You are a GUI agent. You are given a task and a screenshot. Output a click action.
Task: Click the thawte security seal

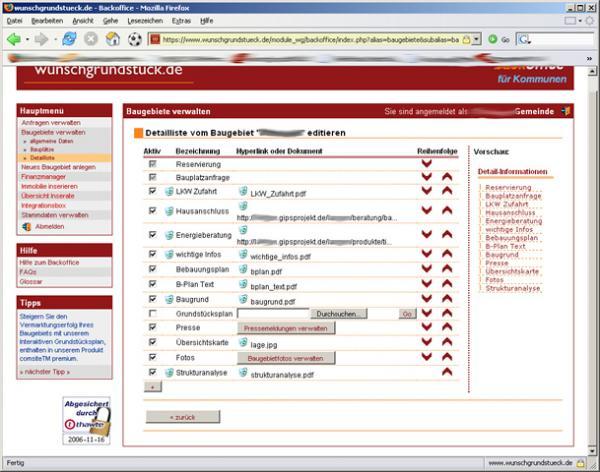click(x=87, y=420)
